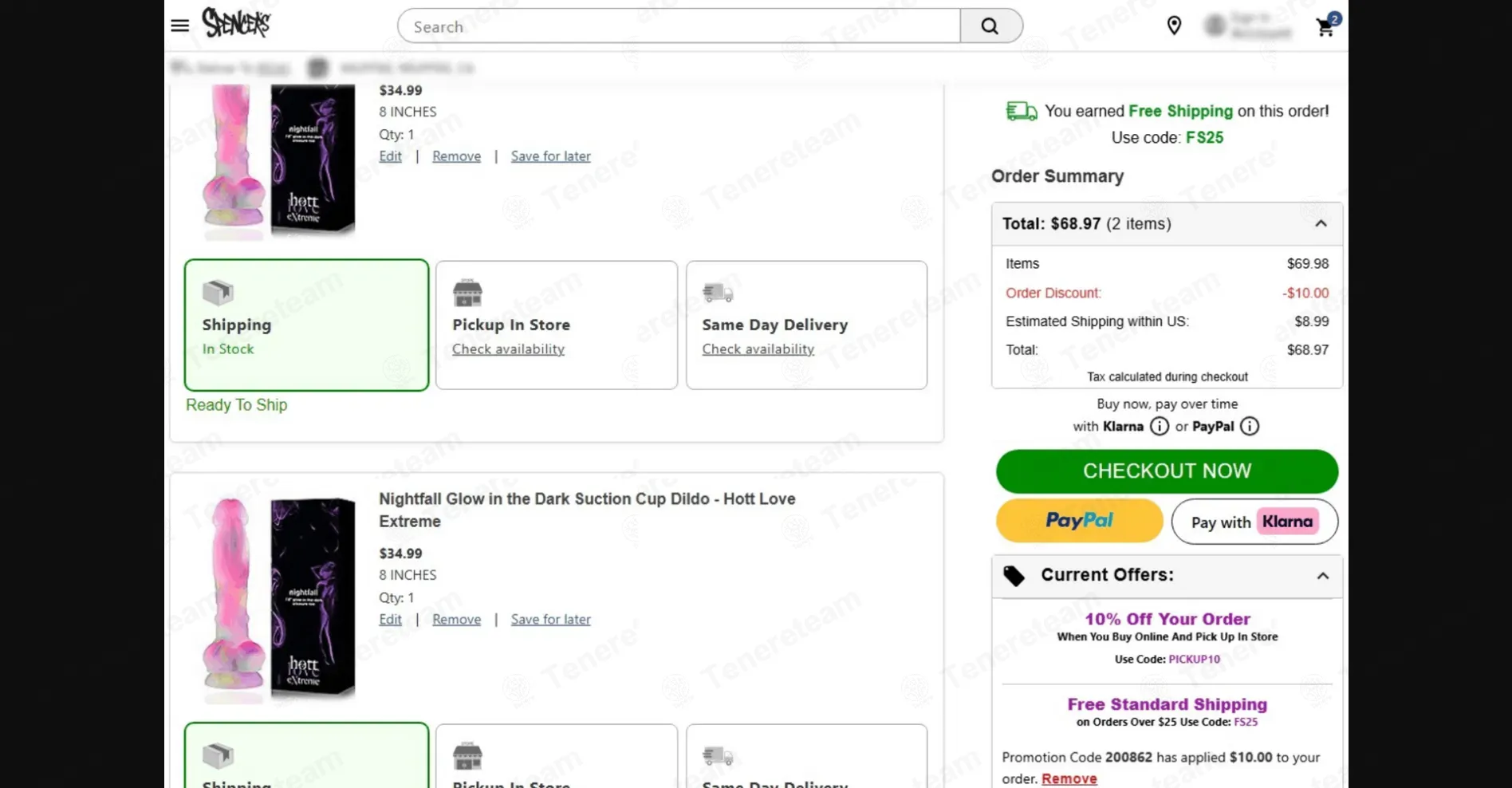Image resolution: width=1512 pixels, height=788 pixels.
Task: Check availability under Pickup In Store
Action: pos(508,349)
